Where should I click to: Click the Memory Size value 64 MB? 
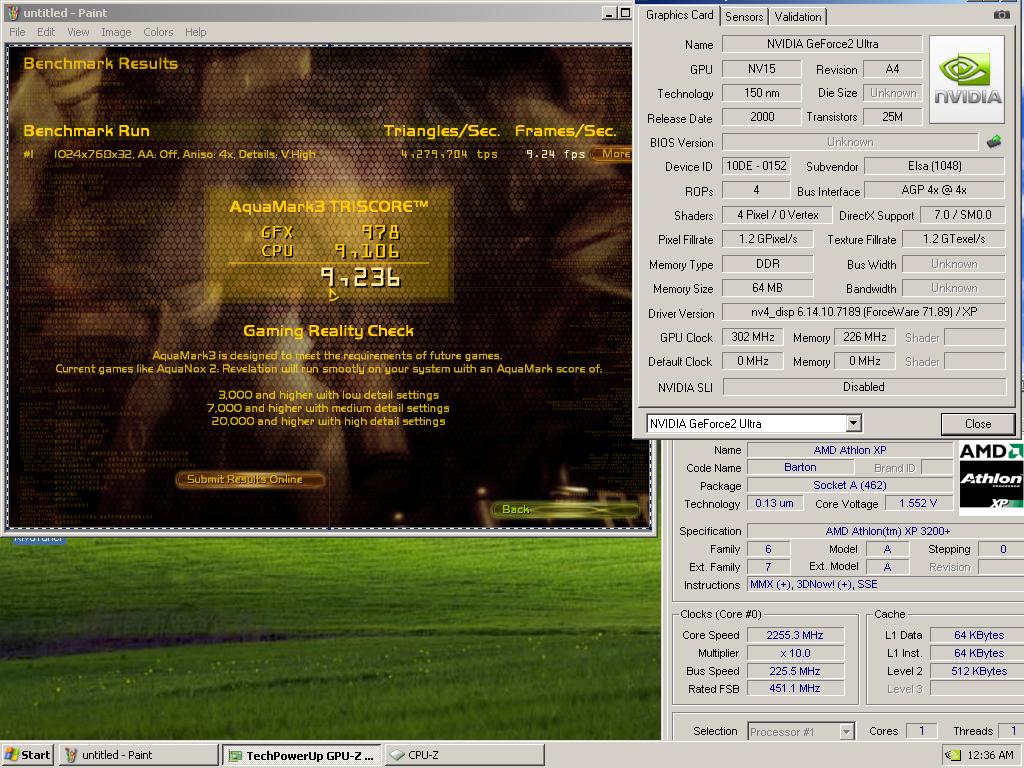[x=767, y=288]
